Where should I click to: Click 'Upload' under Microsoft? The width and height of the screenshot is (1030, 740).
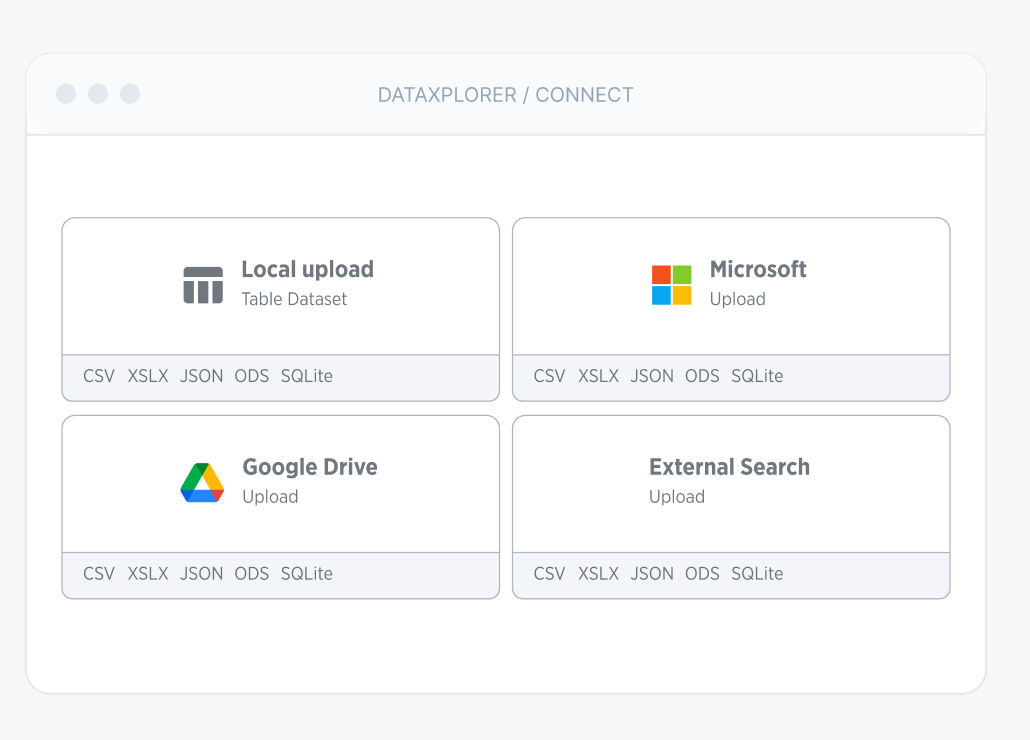738,299
